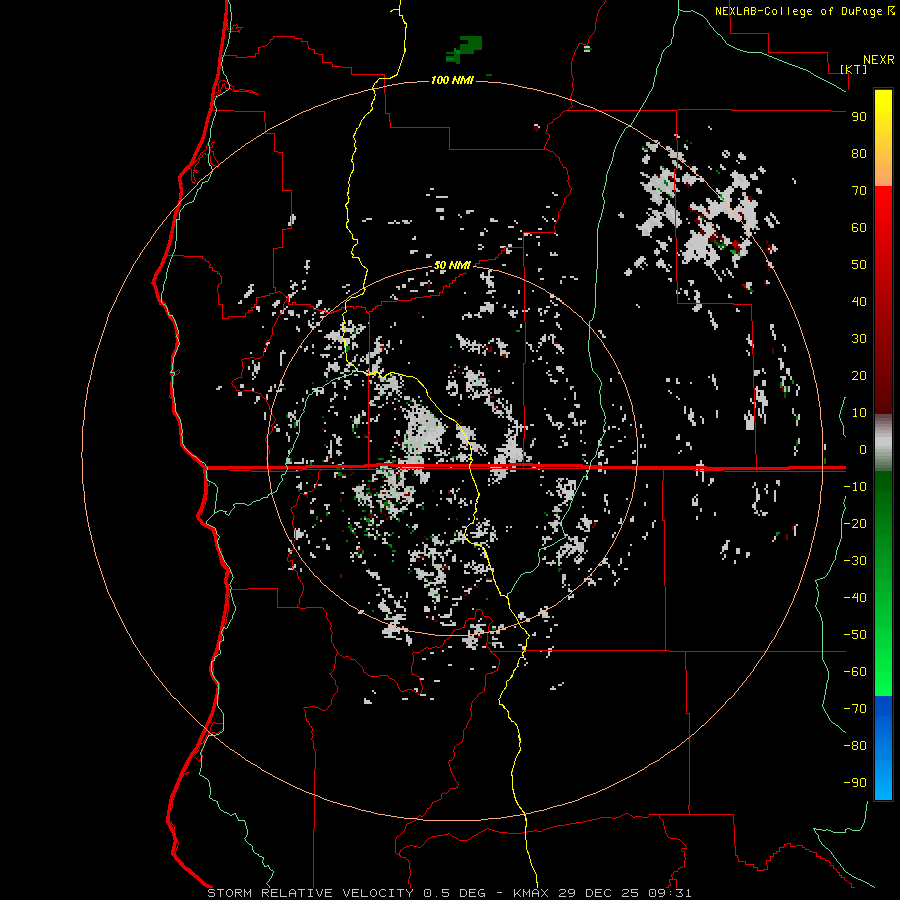Click the NEXR label above the color scale
Image resolution: width=900 pixels, height=900 pixels.
(879, 60)
